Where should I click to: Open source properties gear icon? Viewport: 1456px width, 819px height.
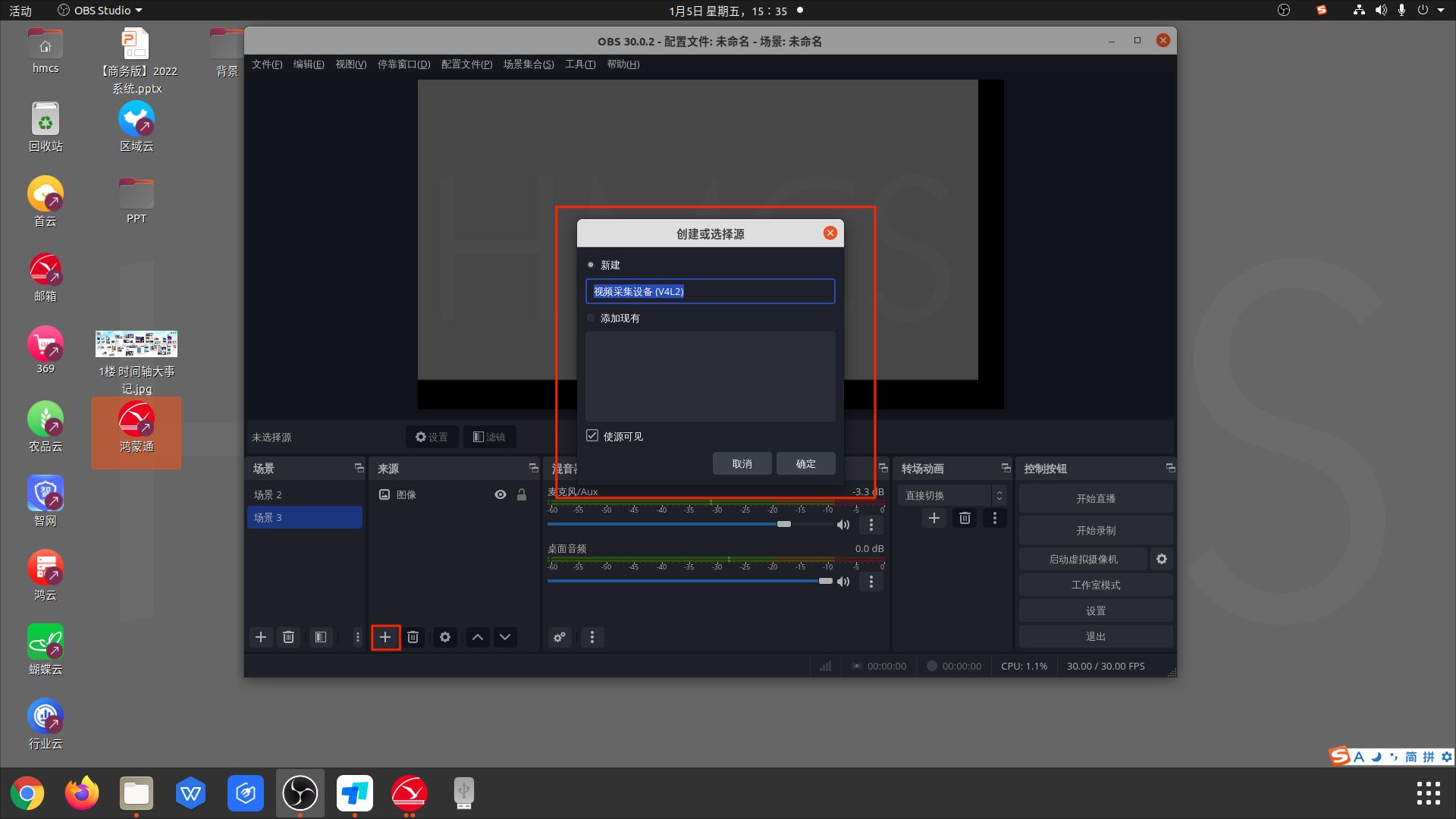pyautogui.click(x=445, y=637)
